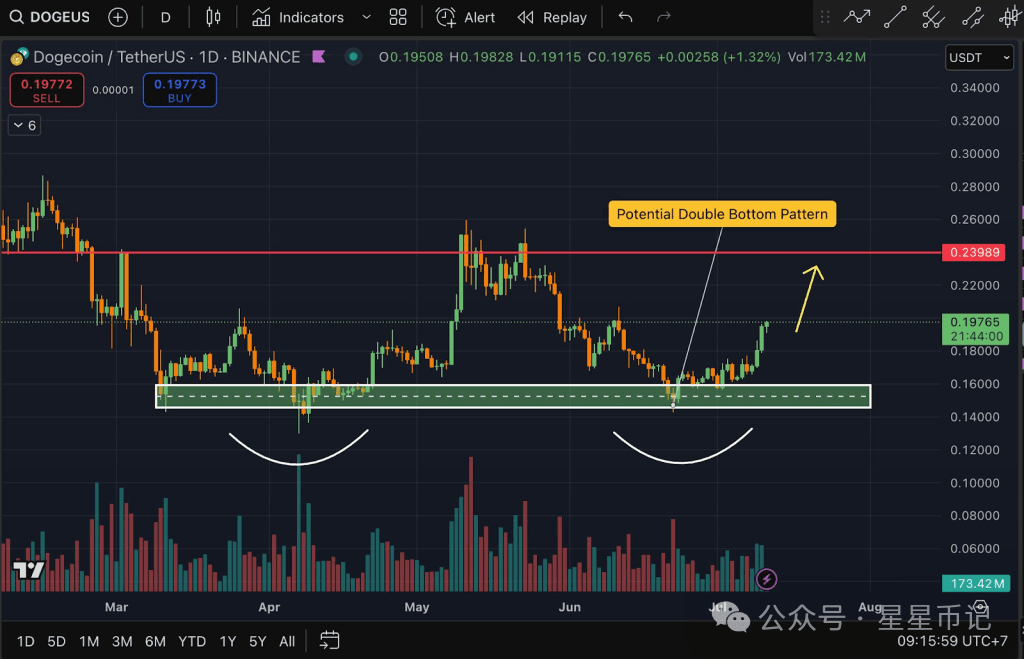Show All time range
The width and height of the screenshot is (1024, 659).
(x=287, y=641)
